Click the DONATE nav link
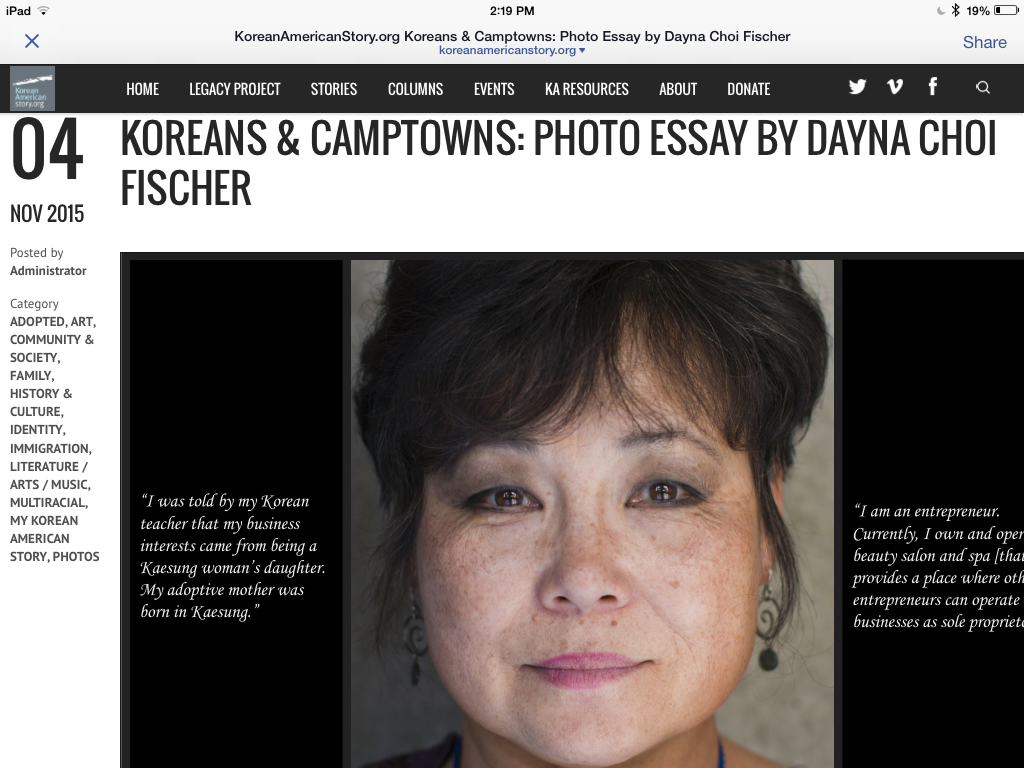Image resolution: width=1024 pixels, height=768 pixels. tap(748, 89)
